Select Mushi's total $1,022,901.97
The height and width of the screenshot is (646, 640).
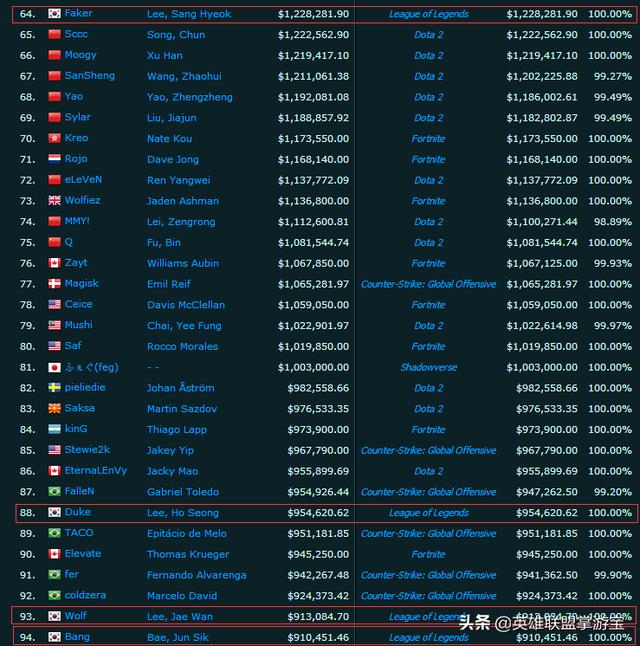(x=313, y=325)
